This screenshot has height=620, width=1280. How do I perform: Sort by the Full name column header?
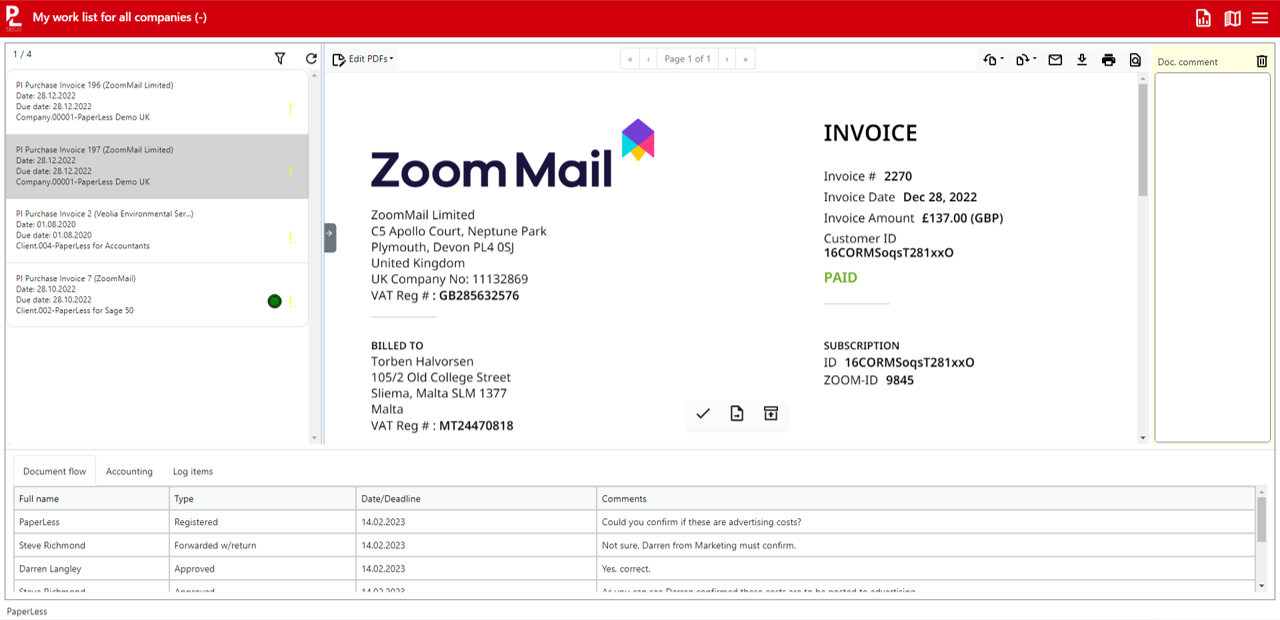(x=92, y=498)
